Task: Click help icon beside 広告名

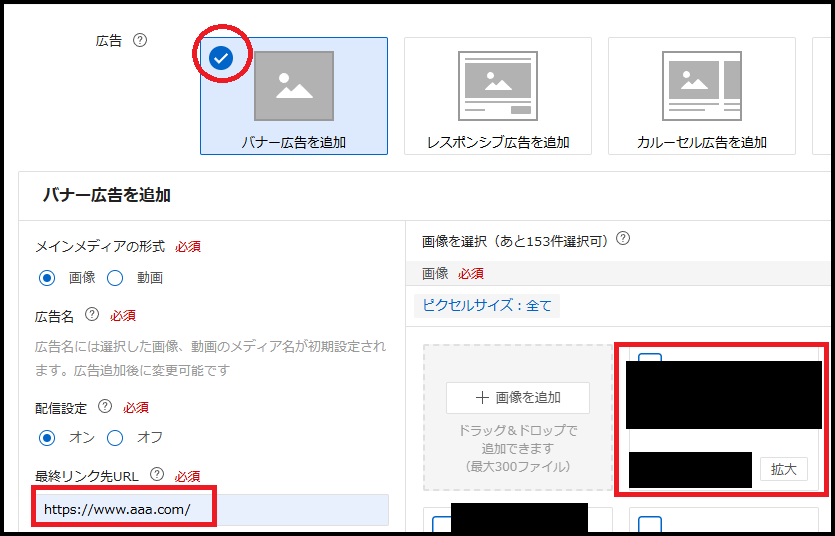Action: (x=92, y=314)
